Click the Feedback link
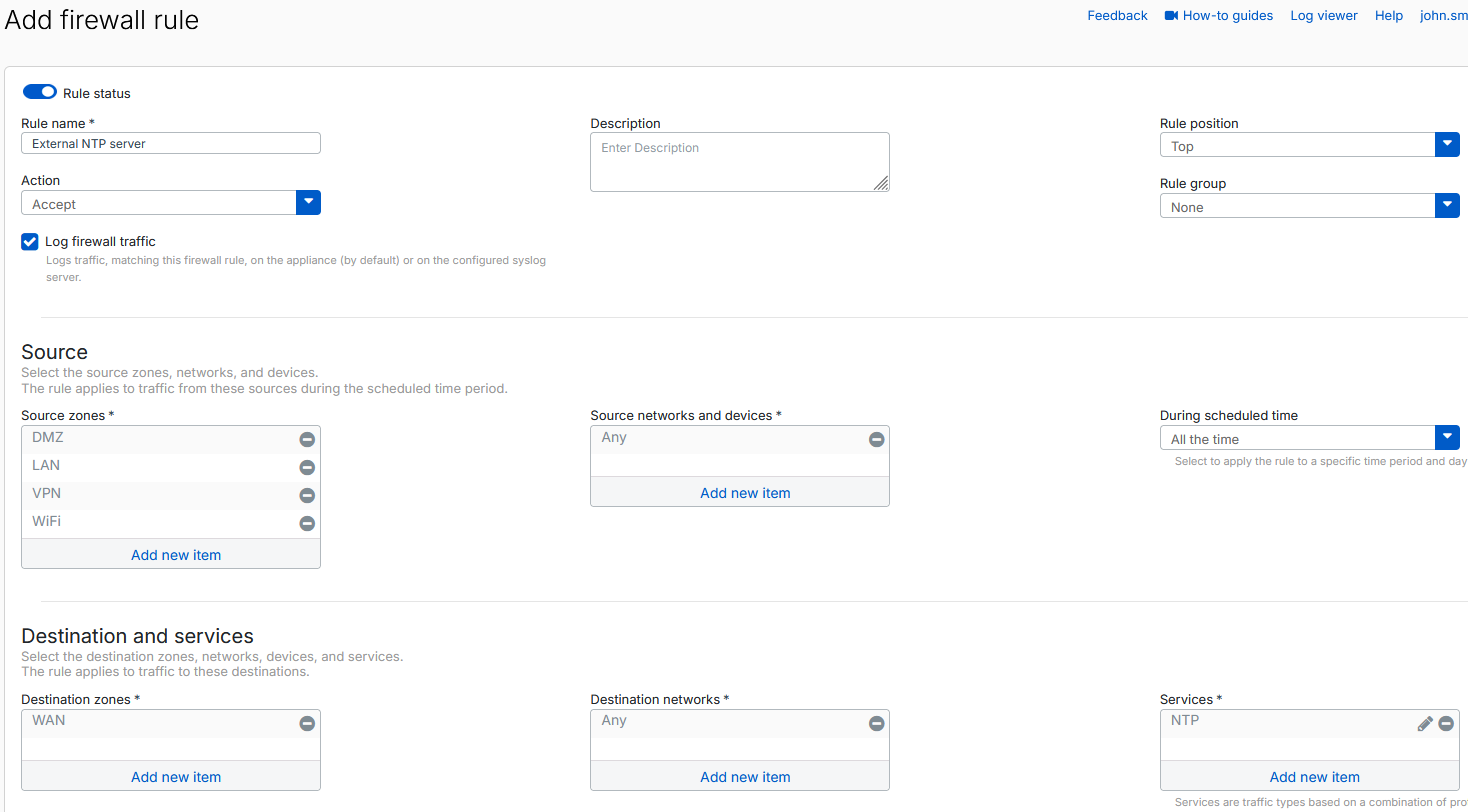 (1117, 16)
